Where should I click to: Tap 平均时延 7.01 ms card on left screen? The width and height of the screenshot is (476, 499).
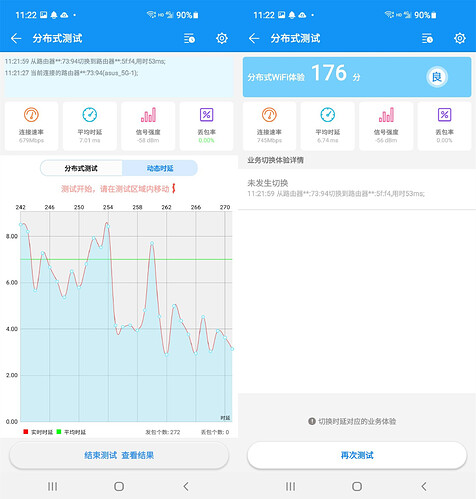pos(90,126)
